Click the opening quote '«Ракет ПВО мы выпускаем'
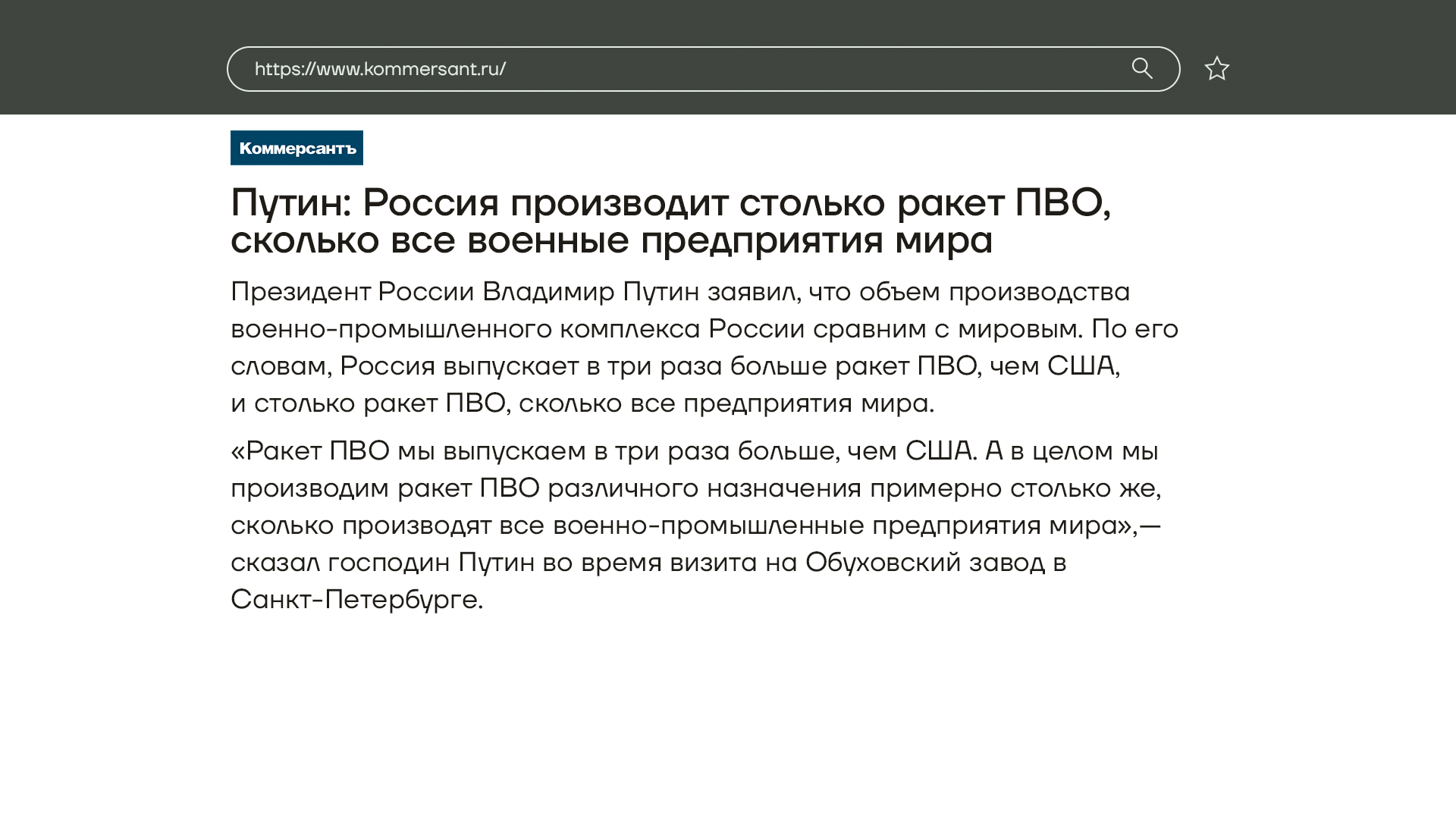 (407, 451)
